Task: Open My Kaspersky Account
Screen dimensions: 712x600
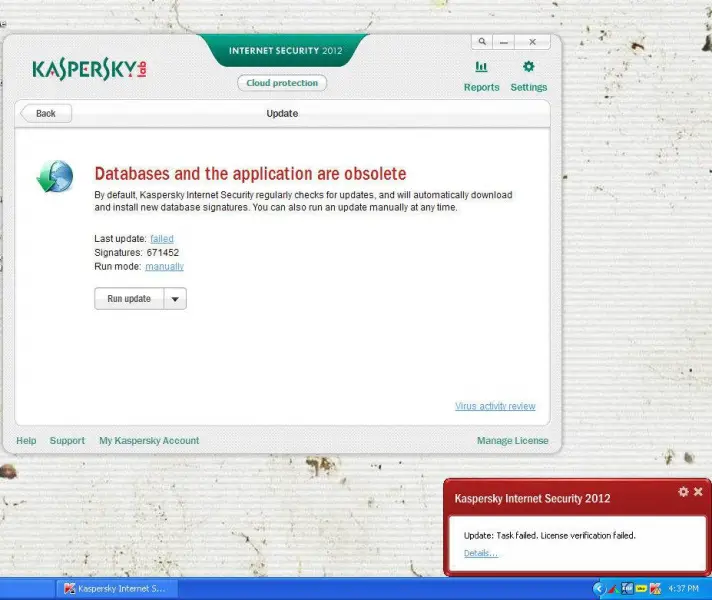Action: point(149,441)
